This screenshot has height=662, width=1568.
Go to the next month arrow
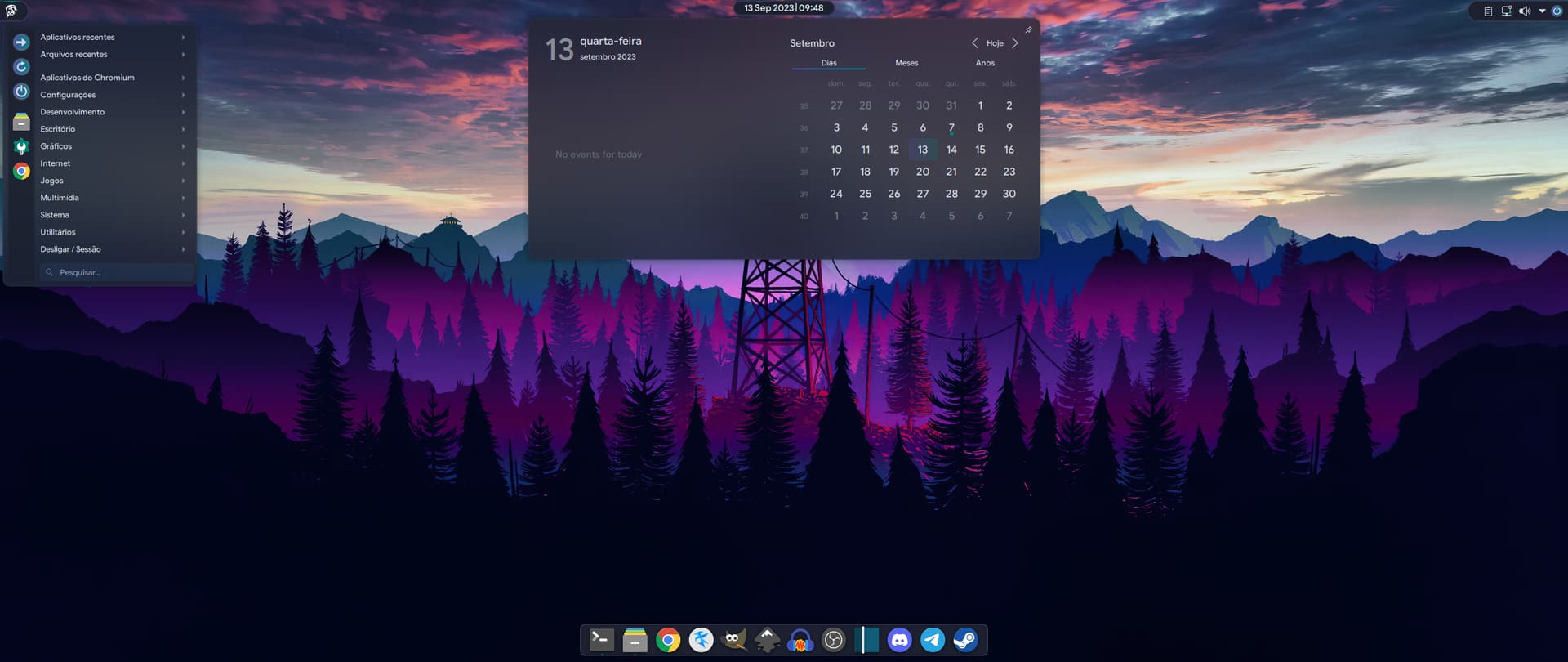(x=1015, y=43)
